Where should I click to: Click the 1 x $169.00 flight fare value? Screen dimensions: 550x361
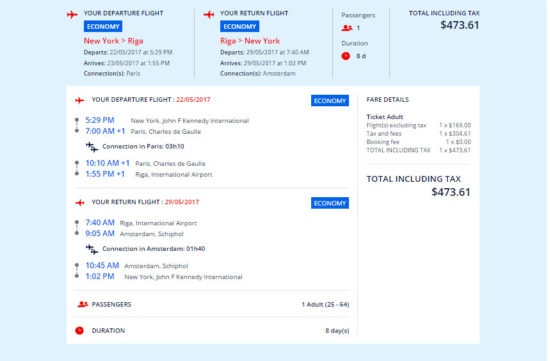455,125
